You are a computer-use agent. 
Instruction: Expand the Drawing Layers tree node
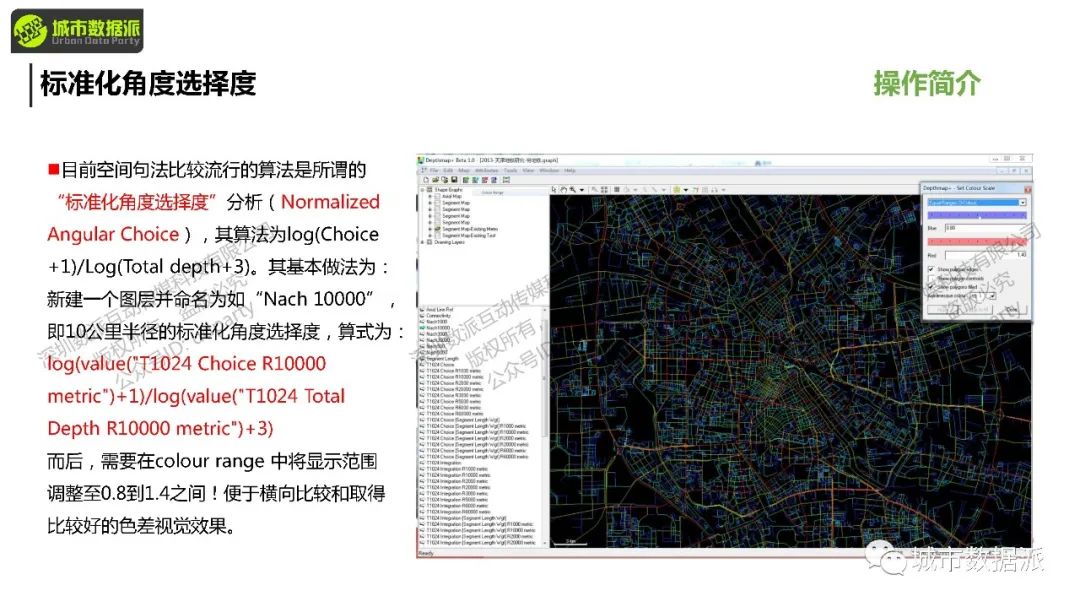pos(422,242)
